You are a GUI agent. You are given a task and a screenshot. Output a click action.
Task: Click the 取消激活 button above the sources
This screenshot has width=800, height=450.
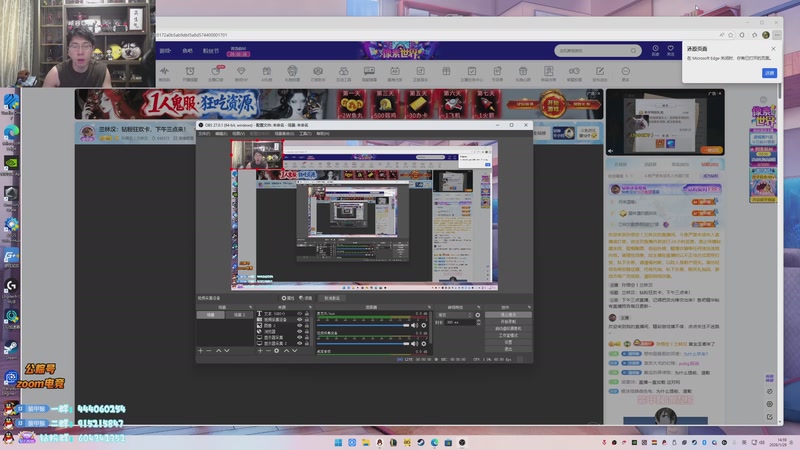coord(332,298)
